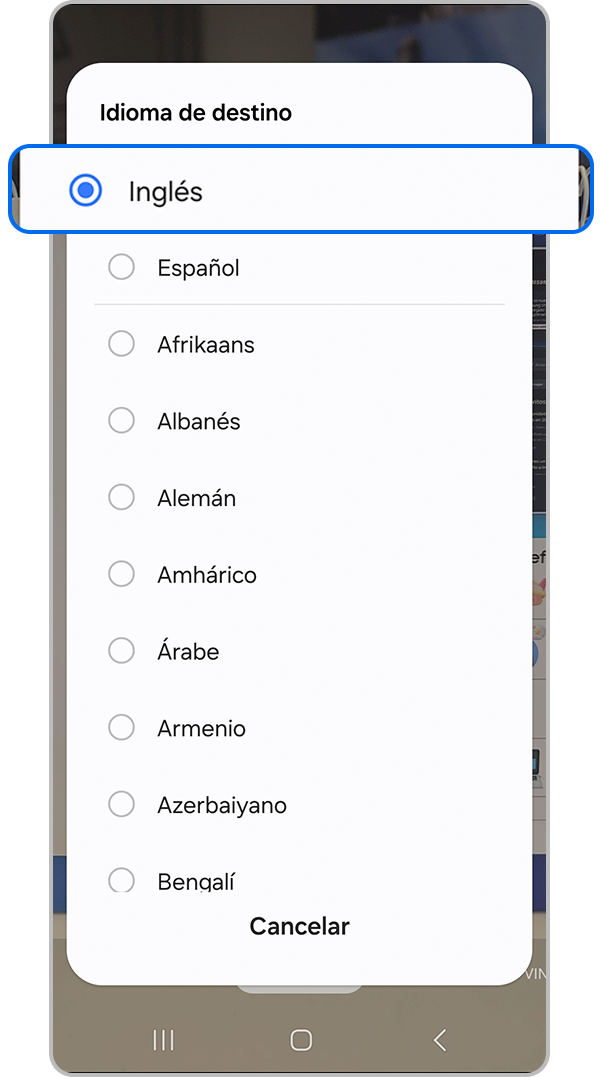Select the Azerbaiyano radio button
The height and width of the screenshot is (1077, 600).
tap(121, 804)
